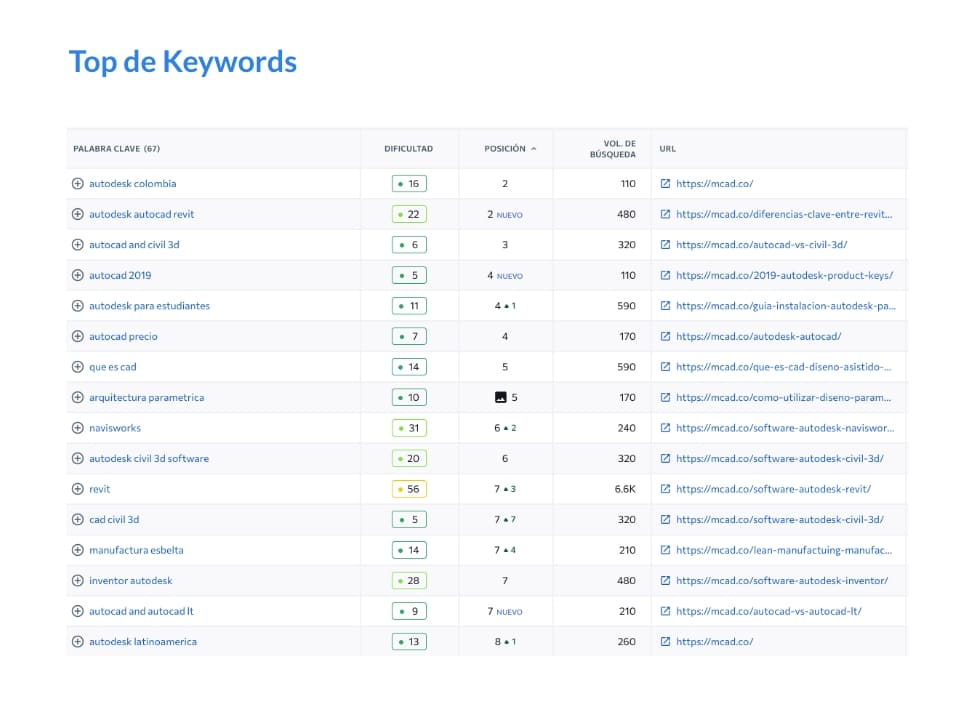Expand autodesk autocad revit row plus icon
The width and height of the screenshot is (980, 706).
78,214
